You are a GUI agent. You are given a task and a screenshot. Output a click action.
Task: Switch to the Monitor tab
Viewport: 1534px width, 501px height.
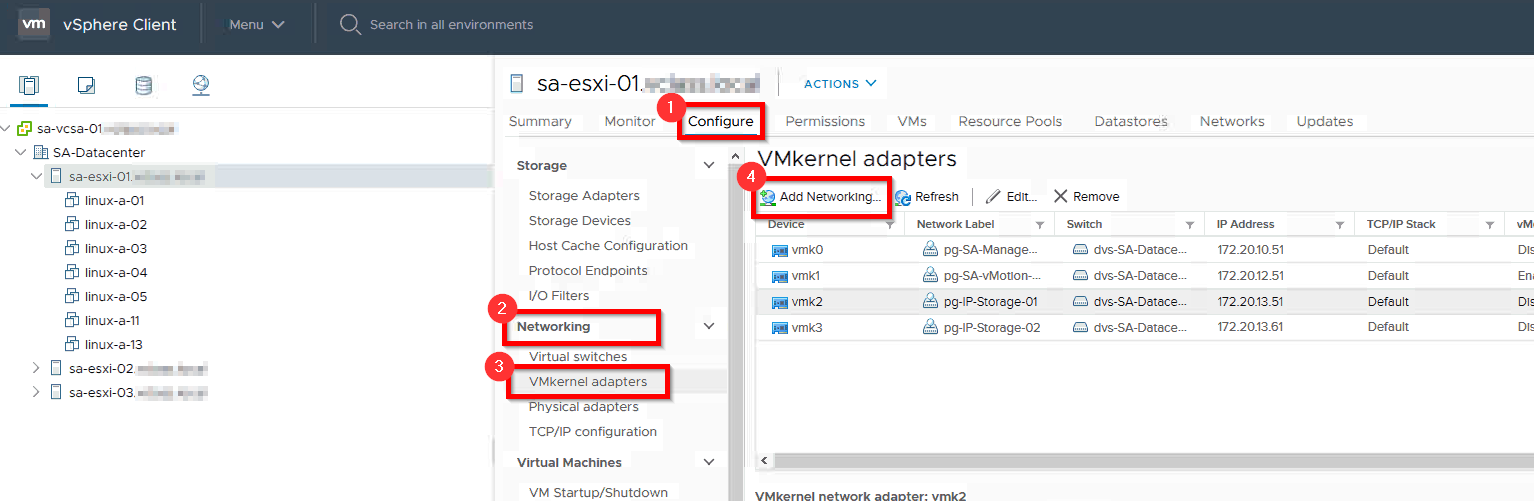(630, 121)
